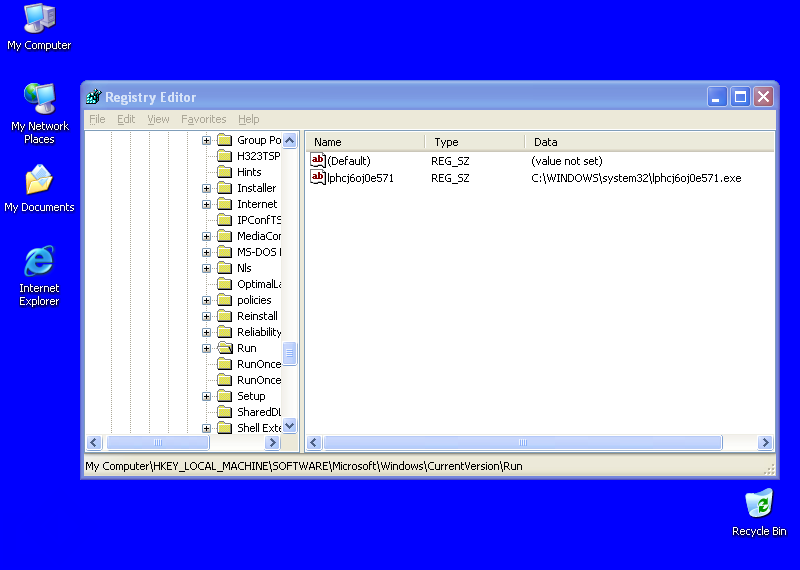Click the policies folder icon
The image size is (800, 570).
pyautogui.click(x=224, y=300)
